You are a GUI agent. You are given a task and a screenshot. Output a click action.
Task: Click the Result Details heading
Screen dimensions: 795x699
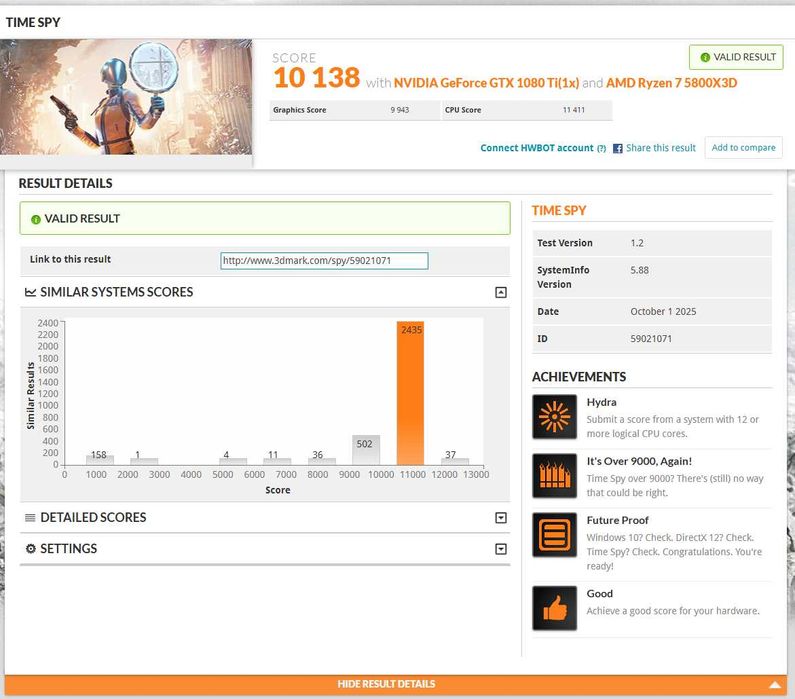pyautogui.click(x=65, y=183)
